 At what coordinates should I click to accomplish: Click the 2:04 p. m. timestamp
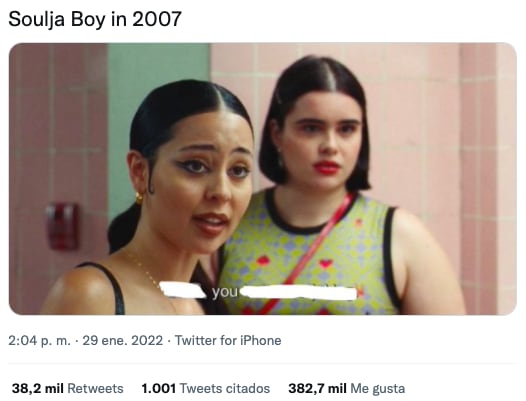(x=40, y=341)
